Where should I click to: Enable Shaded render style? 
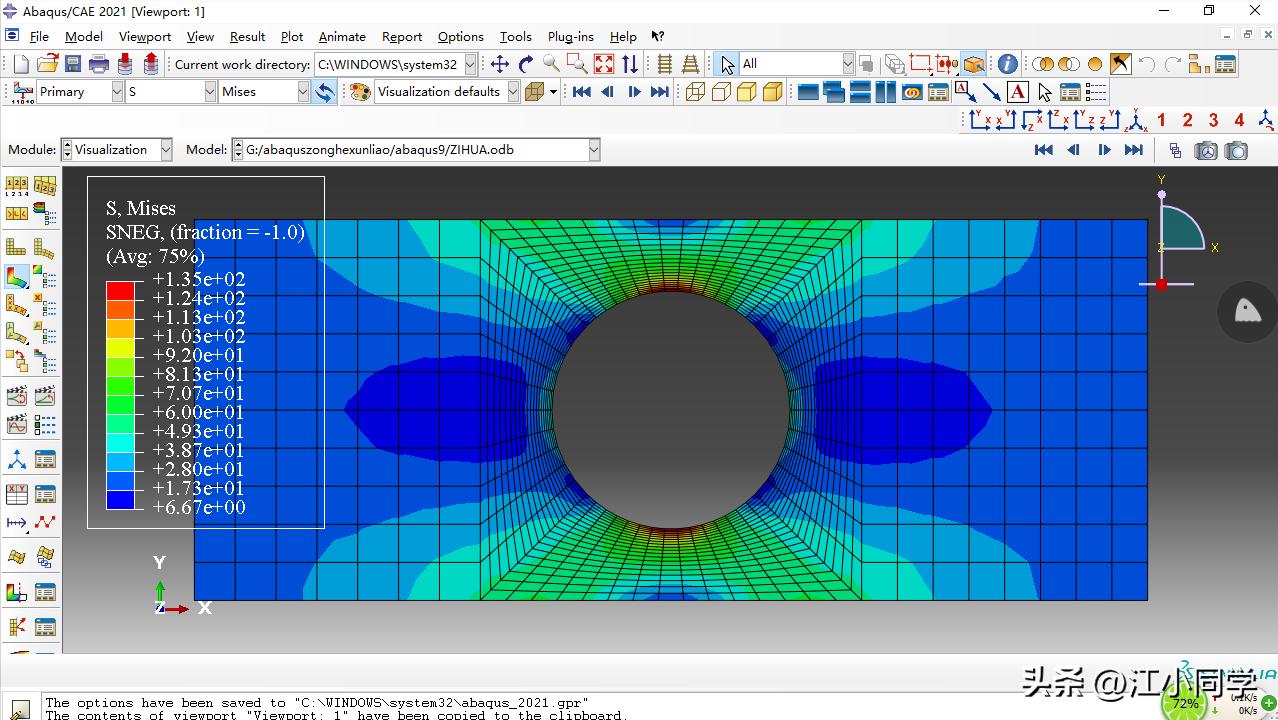(773, 91)
